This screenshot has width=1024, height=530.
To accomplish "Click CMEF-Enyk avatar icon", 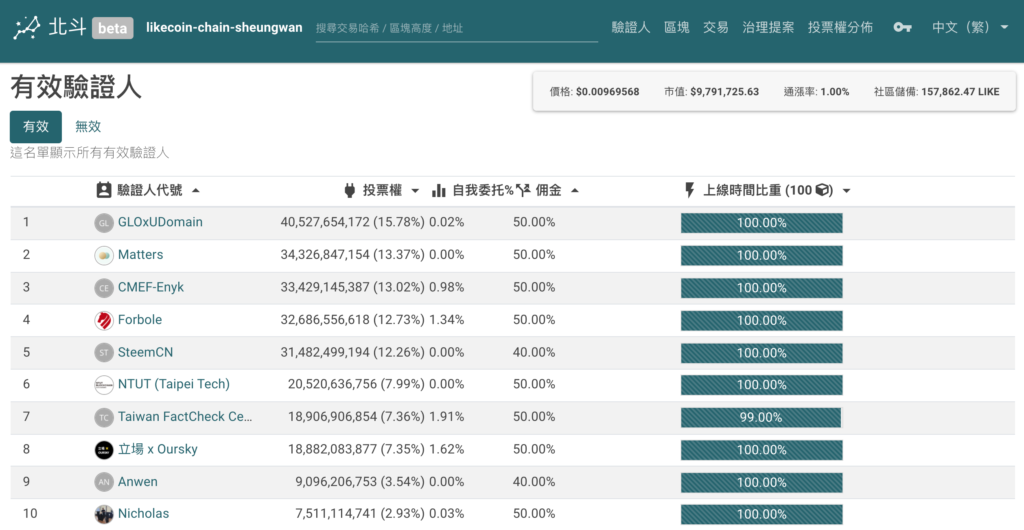I will click(x=104, y=287).
